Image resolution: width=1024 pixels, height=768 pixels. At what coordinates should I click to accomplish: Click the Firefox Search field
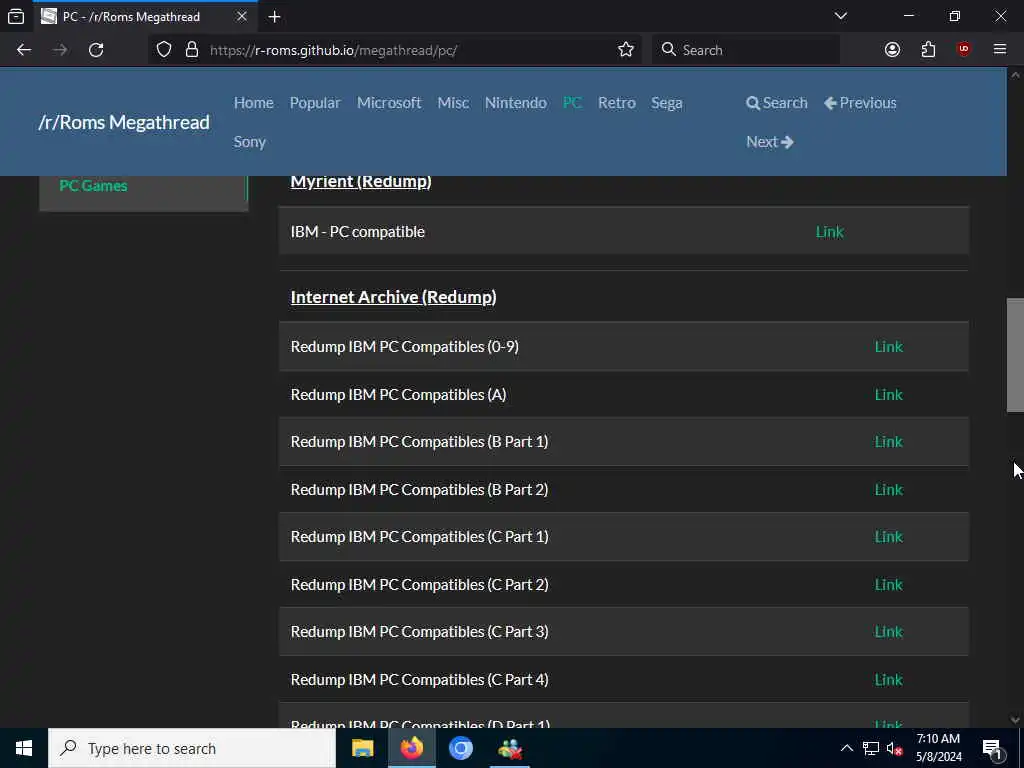point(746,50)
